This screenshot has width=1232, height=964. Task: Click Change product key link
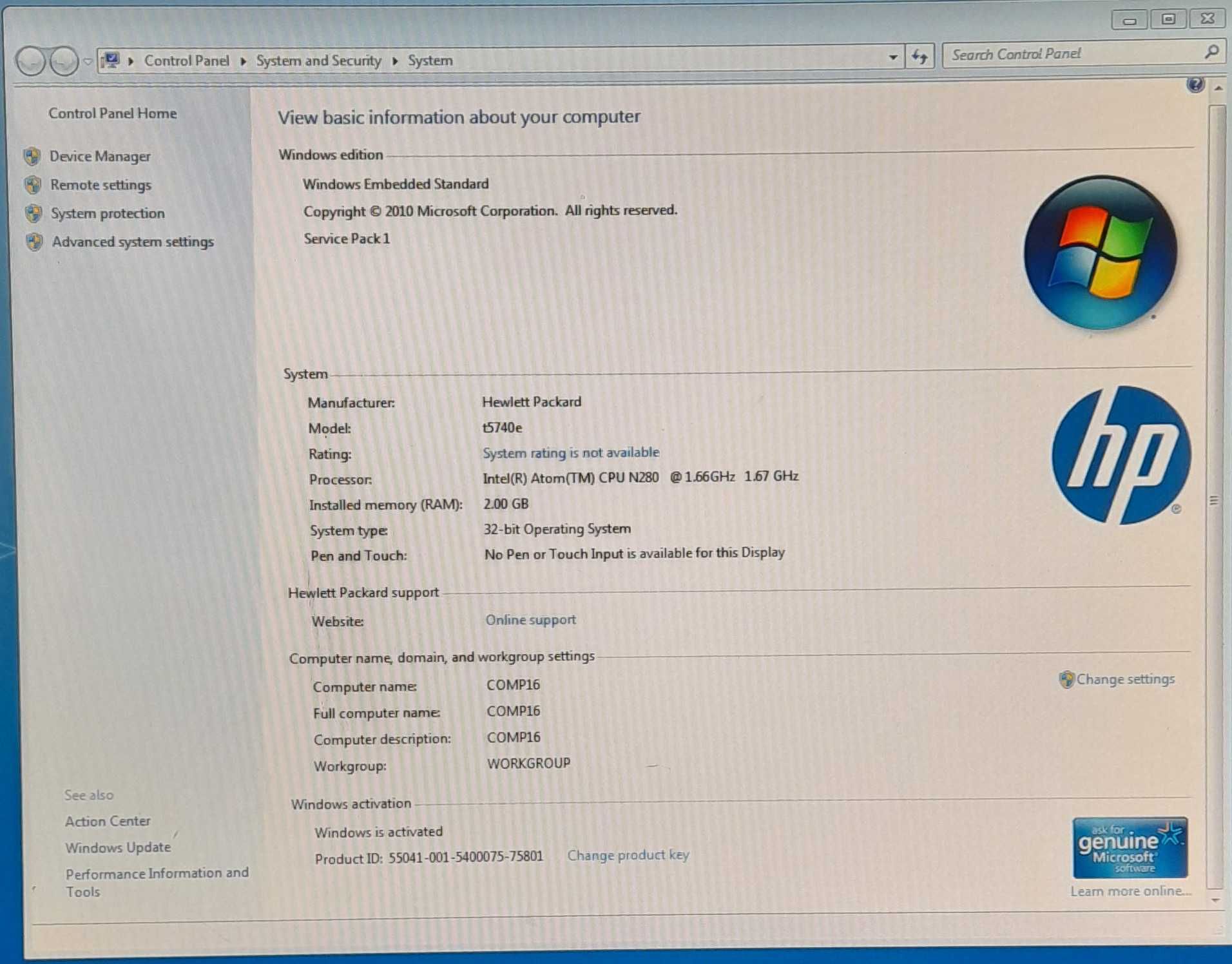[x=628, y=855]
